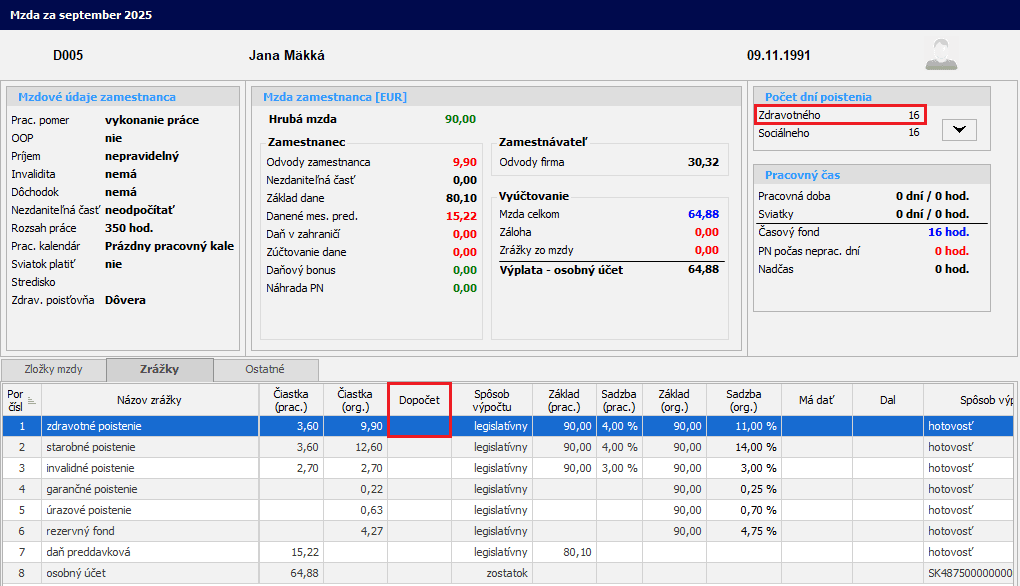Click the Zdravotného days value field
1020x586 pixels.
(913, 115)
